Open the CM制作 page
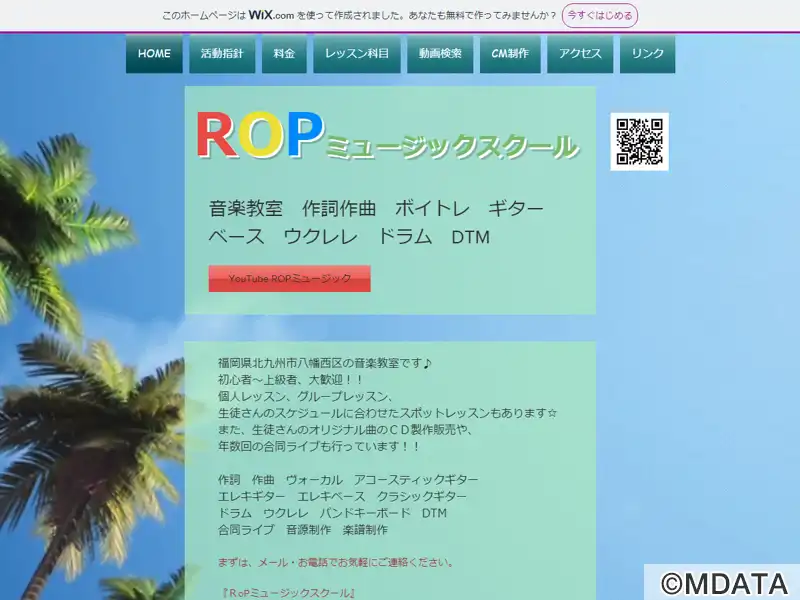Screen dimensions: 800x600 [x=510, y=54]
